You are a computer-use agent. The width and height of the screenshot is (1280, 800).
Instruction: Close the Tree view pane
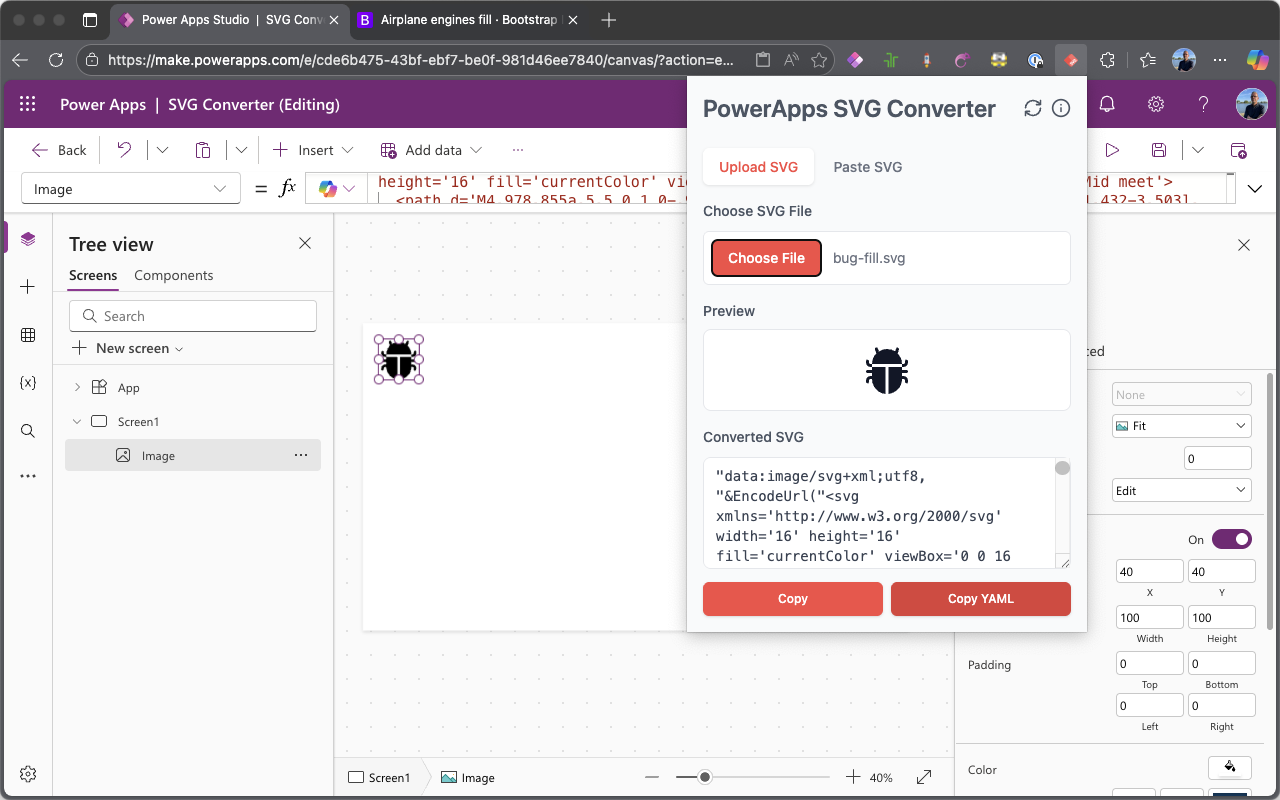(x=305, y=243)
